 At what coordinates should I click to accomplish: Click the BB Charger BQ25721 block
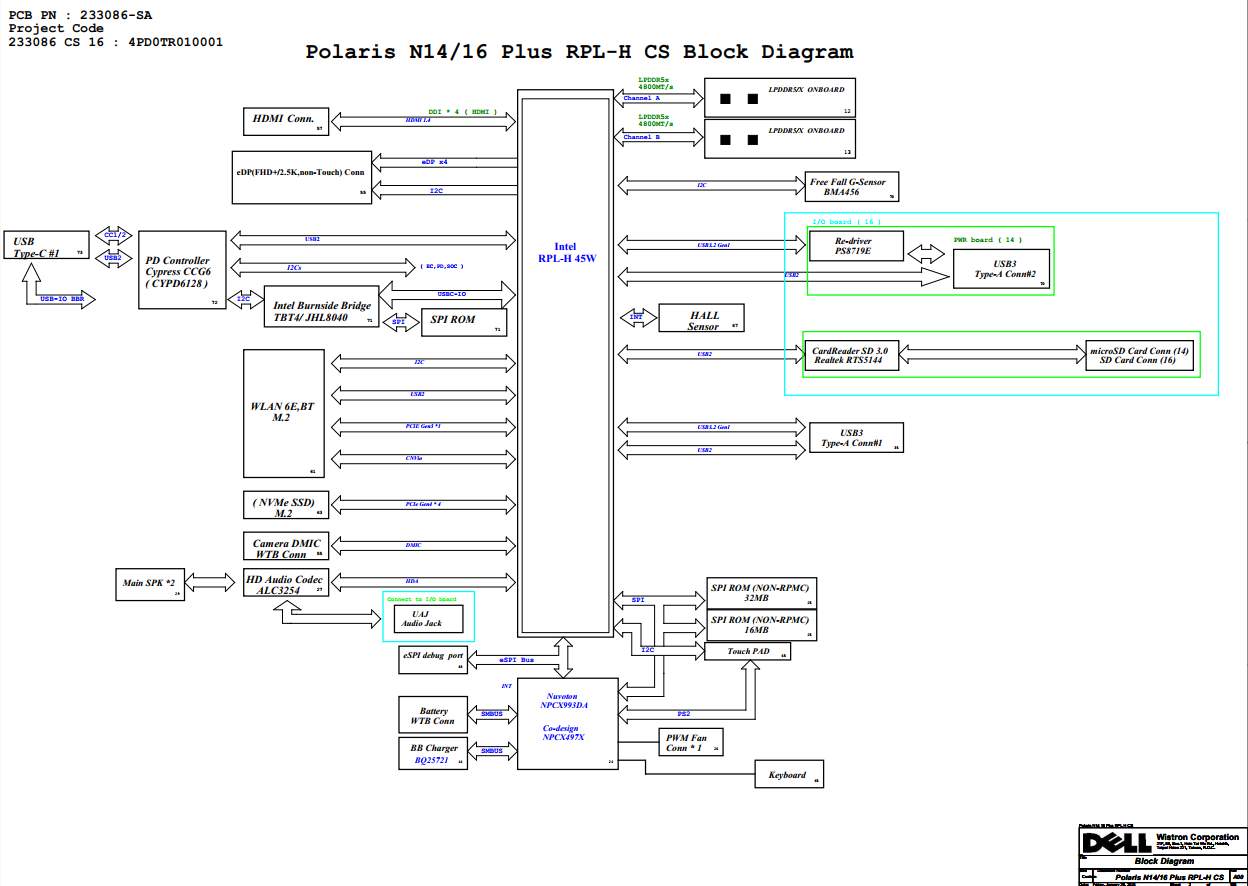pos(433,754)
